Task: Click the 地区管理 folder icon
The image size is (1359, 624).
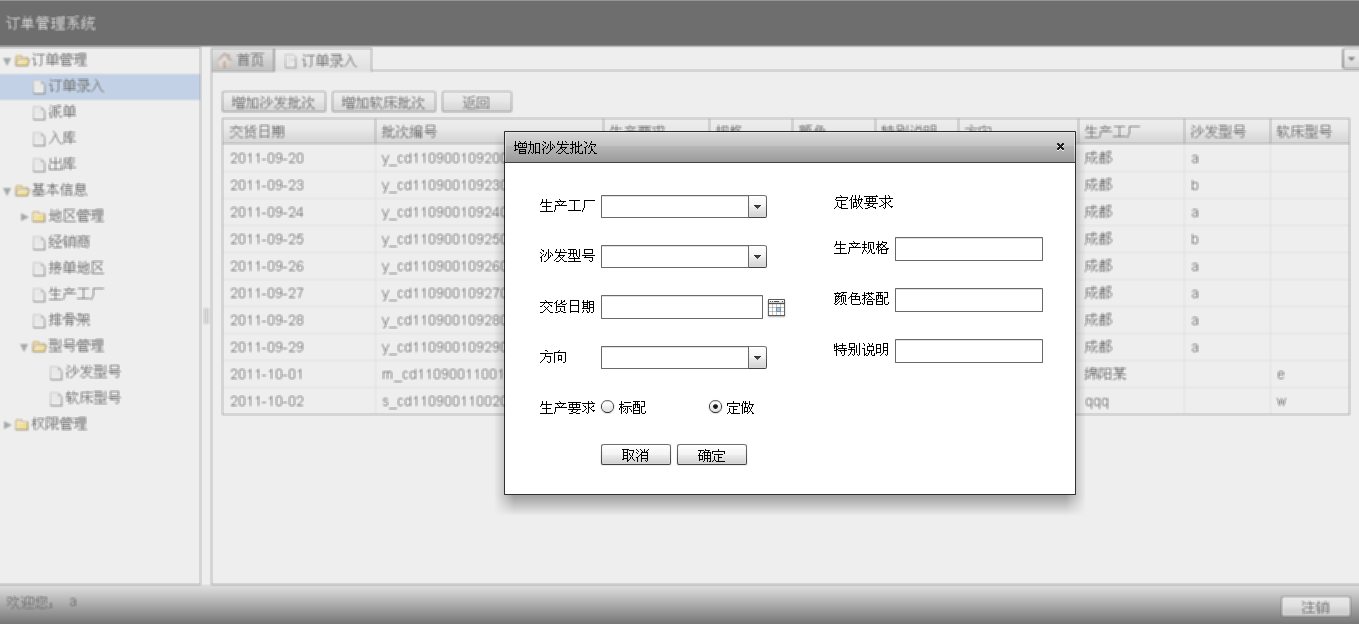Action: (39, 216)
